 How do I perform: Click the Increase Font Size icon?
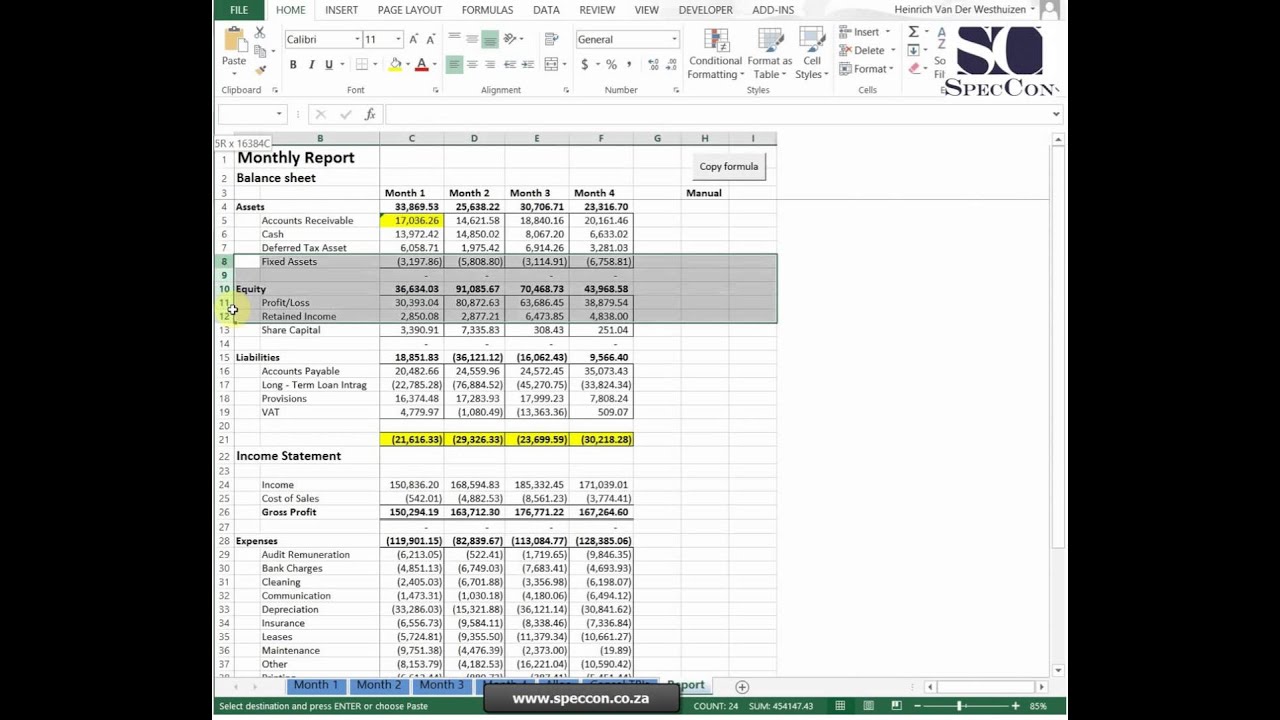414,39
